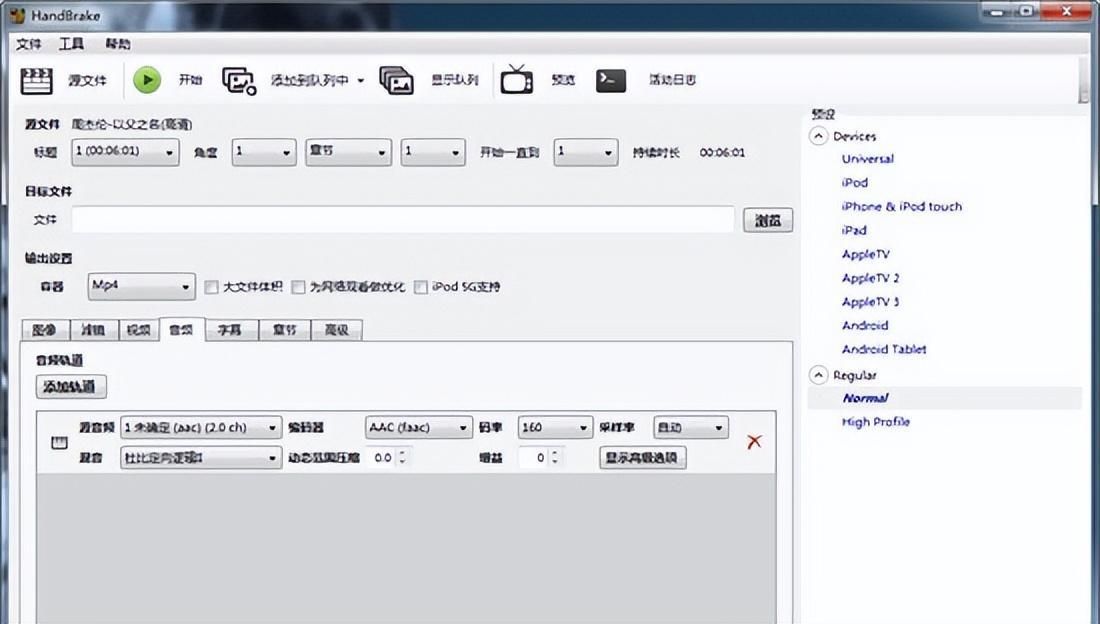The height and width of the screenshot is (624, 1100).
Task: Open the sample rate 自动 dropdown
Action: (690, 427)
